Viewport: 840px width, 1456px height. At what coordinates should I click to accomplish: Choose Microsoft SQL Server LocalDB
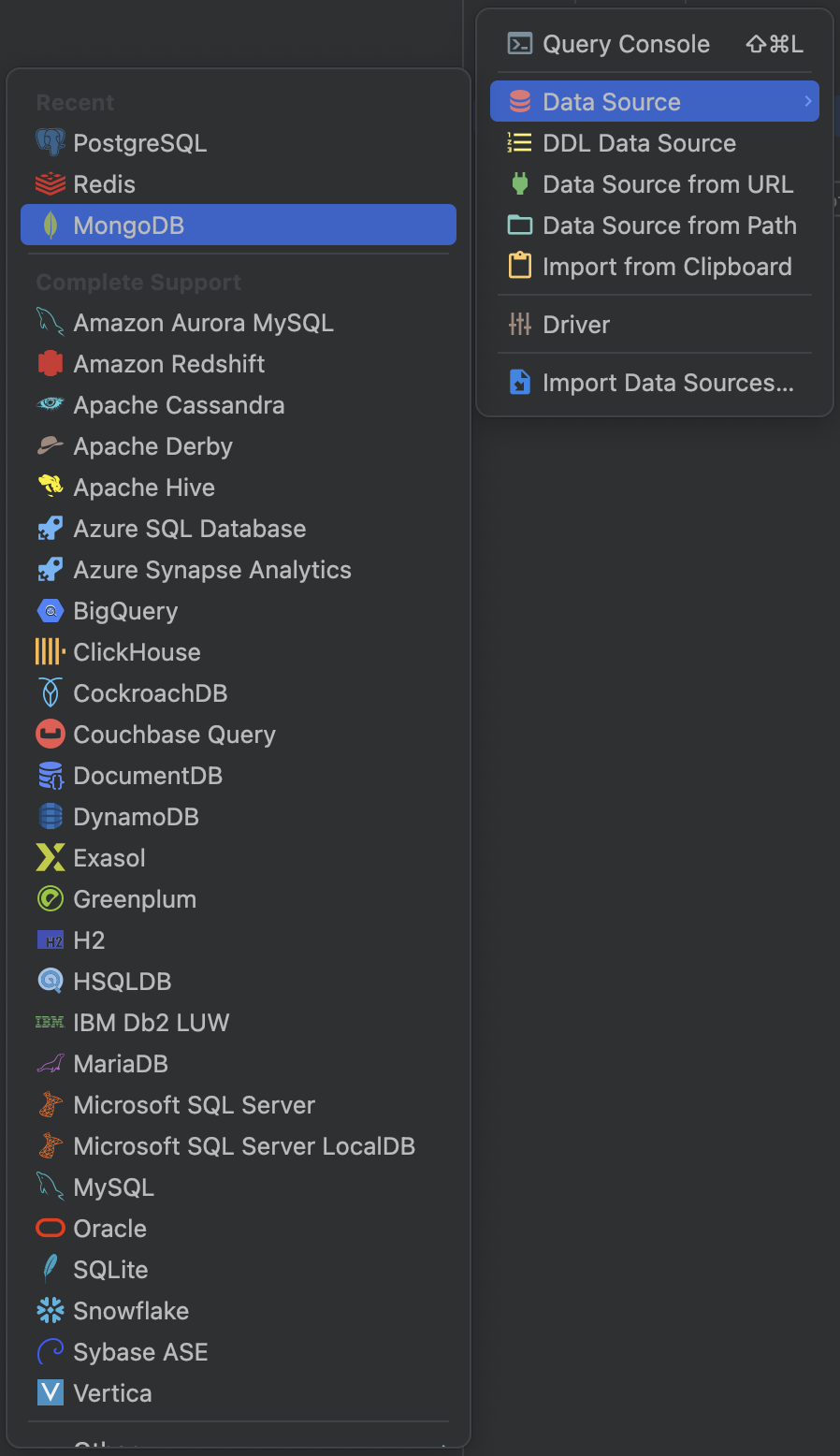[243, 1146]
